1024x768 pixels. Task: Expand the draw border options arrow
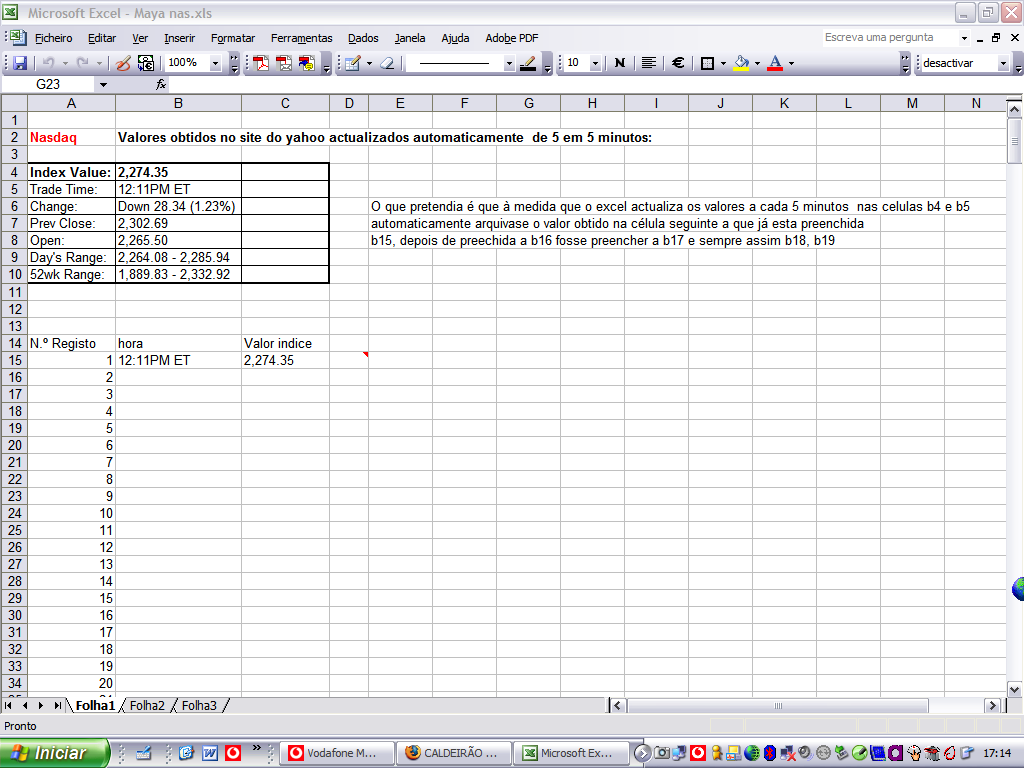[370, 63]
